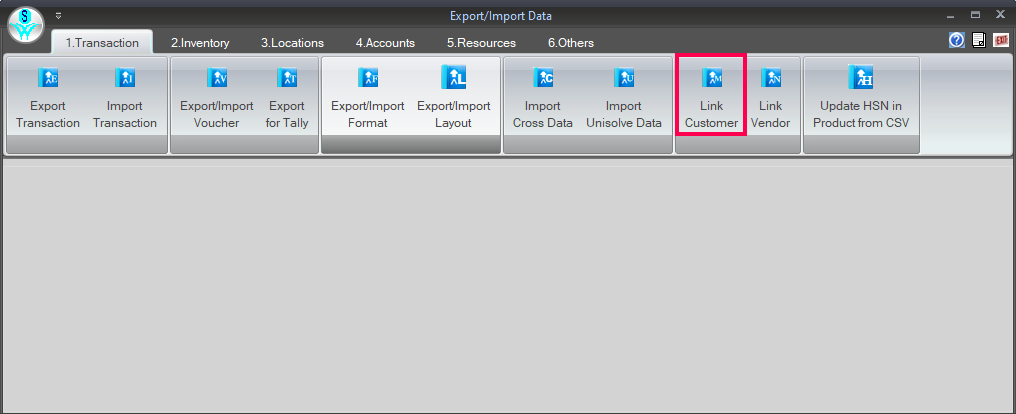Open the round application logo menu
The image size is (1016, 414).
pyautogui.click(x=25, y=25)
